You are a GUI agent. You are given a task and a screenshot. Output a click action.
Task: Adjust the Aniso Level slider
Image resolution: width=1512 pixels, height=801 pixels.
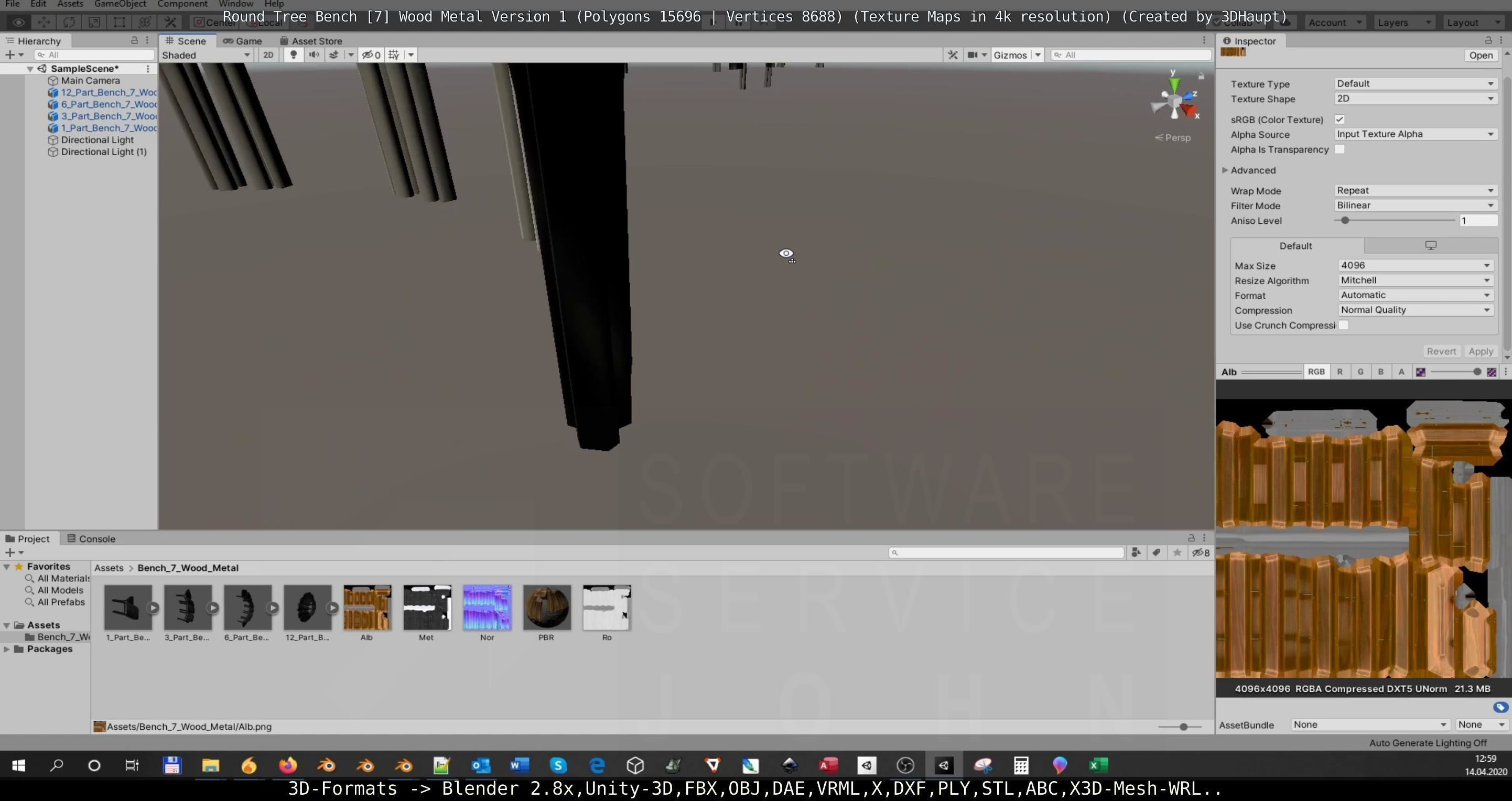click(1345, 221)
